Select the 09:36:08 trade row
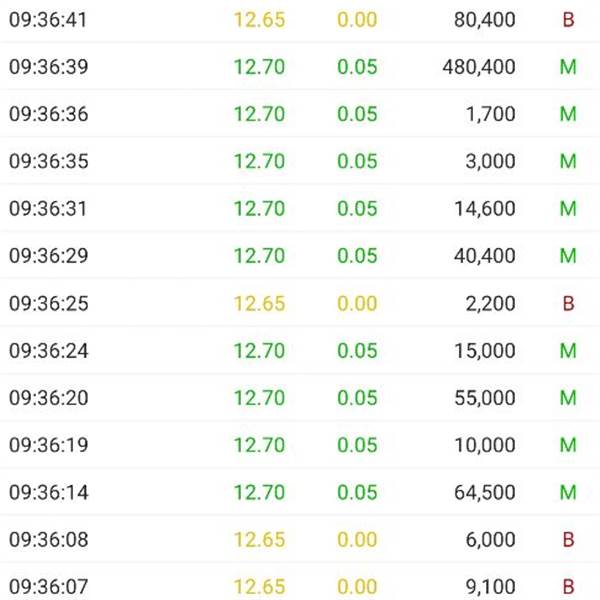The width and height of the screenshot is (600, 600). point(300,539)
